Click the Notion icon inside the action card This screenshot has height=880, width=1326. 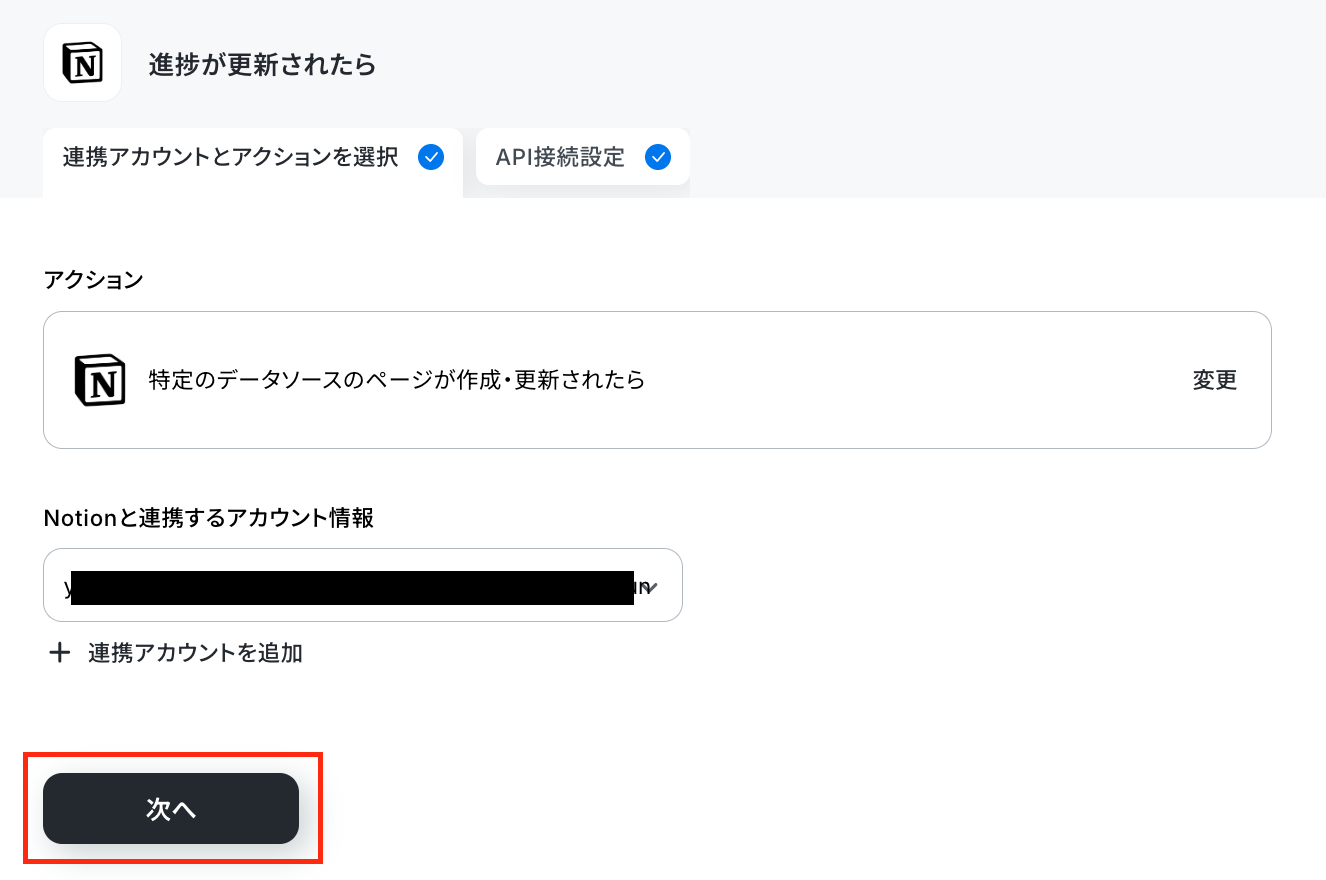tap(100, 380)
